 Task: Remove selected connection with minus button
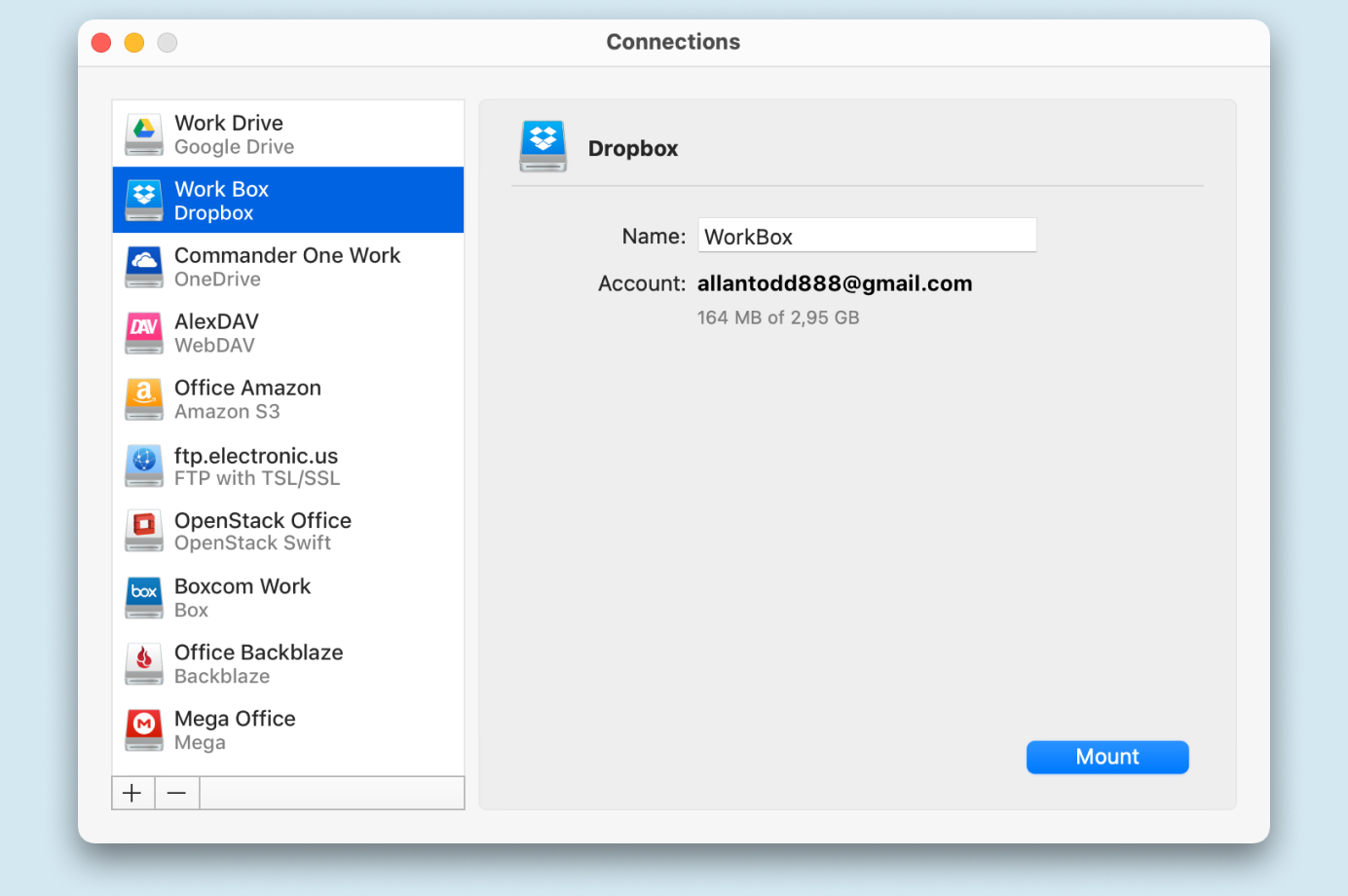click(176, 793)
